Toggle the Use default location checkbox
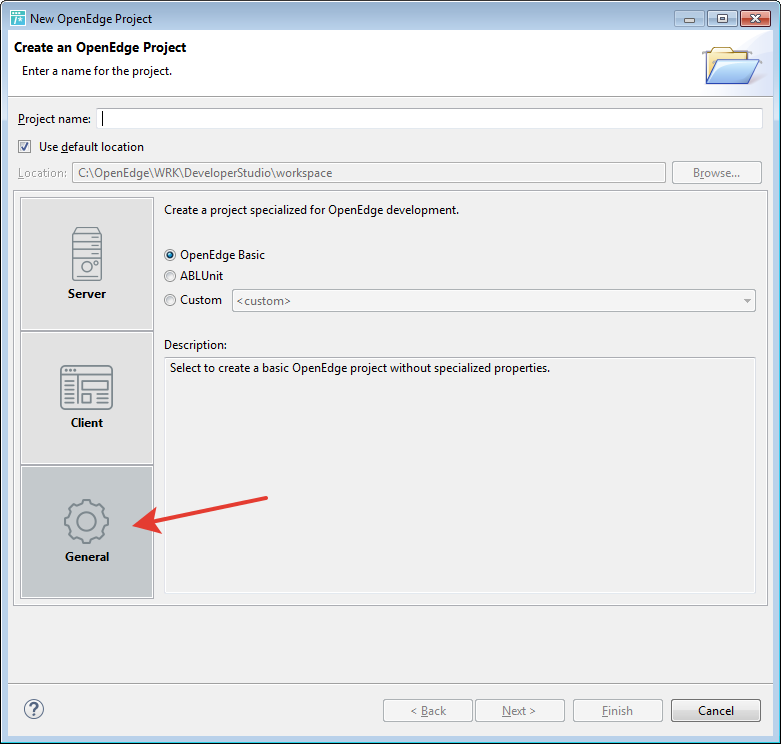This screenshot has height=744, width=781. [24, 146]
